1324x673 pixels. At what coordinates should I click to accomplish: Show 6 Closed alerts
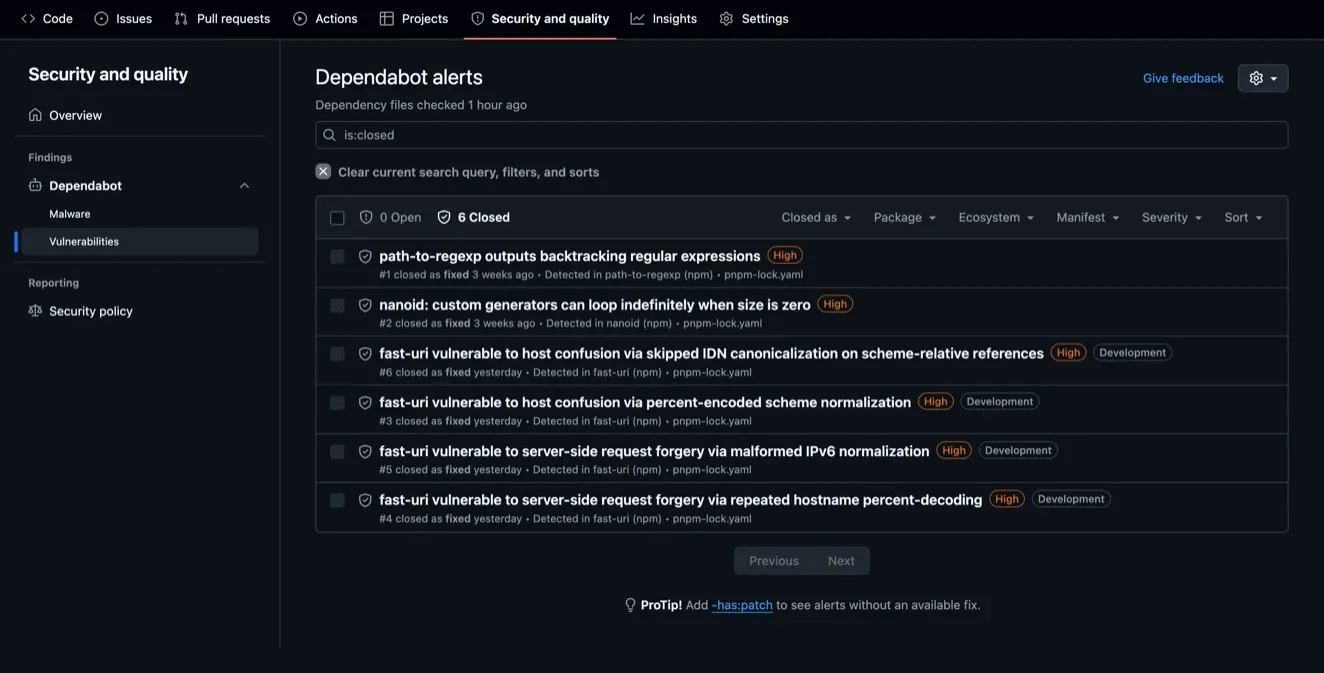tap(473, 217)
